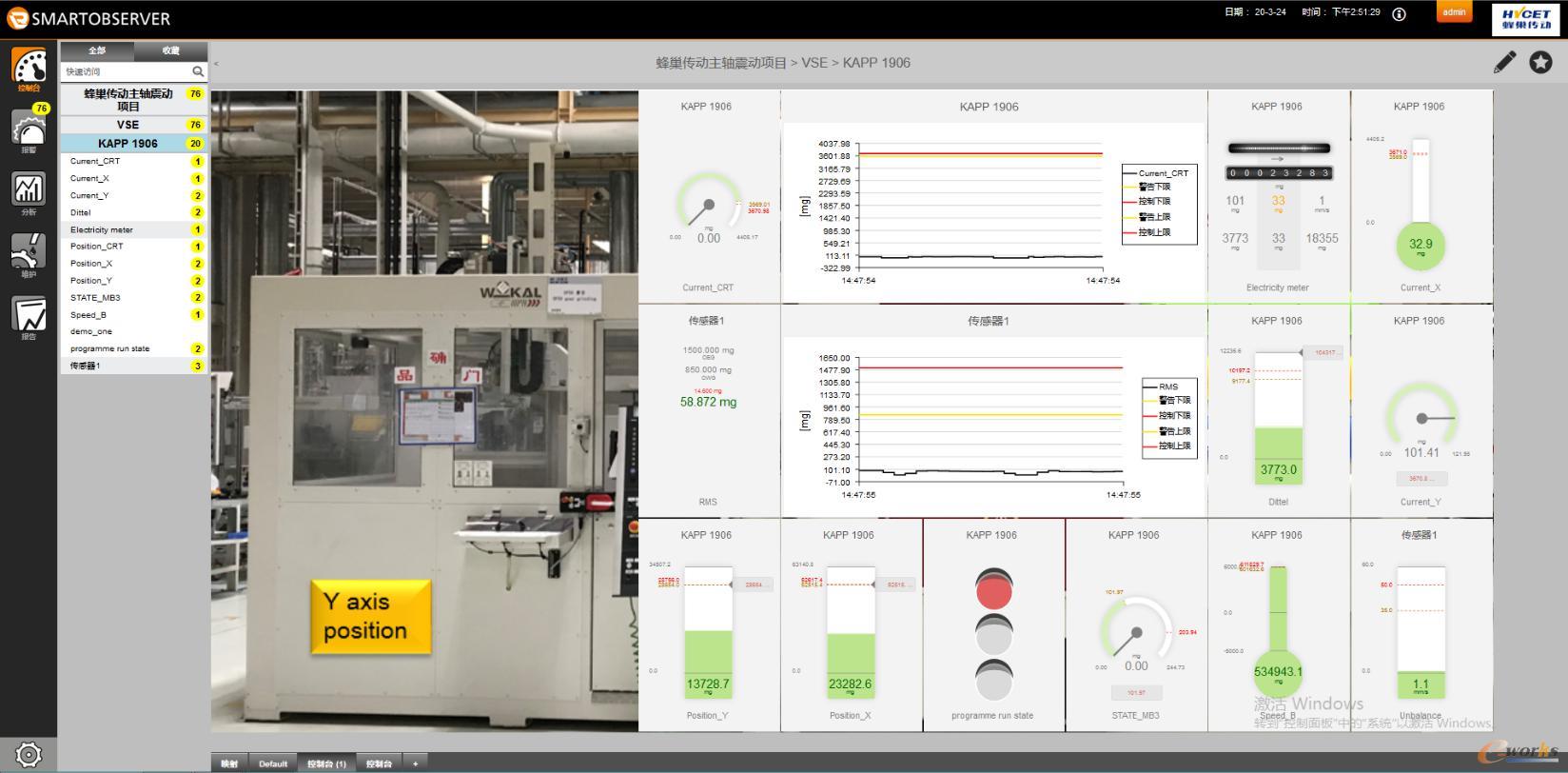Image resolution: width=1568 pixels, height=773 pixels.
Task: Switch to the 映射 bottom tab
Action: 229,763
